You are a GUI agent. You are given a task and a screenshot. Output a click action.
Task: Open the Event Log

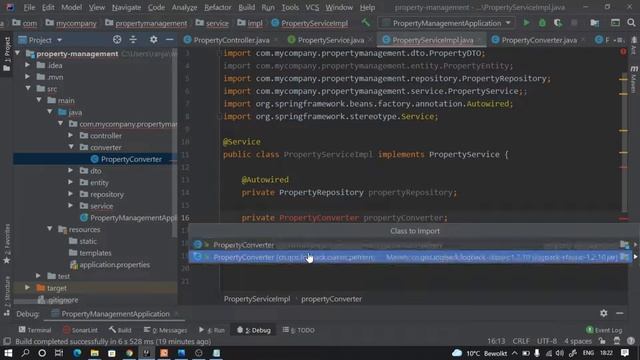pos(604,330)
